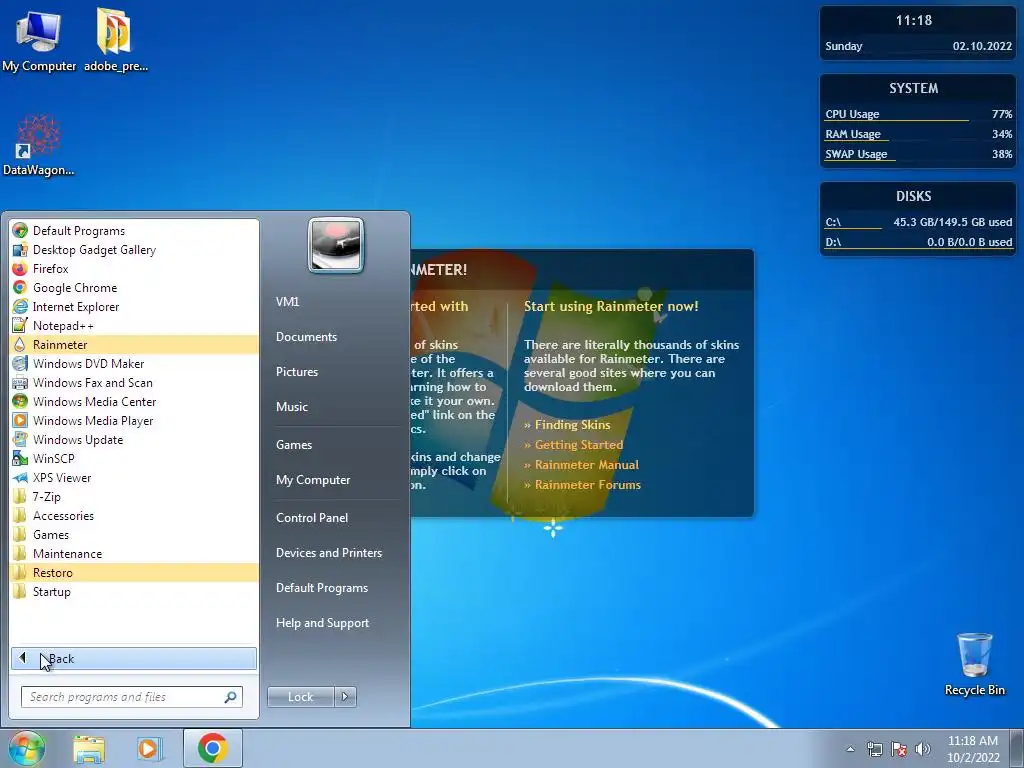Open the D:\ drive in Disks skin
The image size is (1024, 768).
point(918,242)
